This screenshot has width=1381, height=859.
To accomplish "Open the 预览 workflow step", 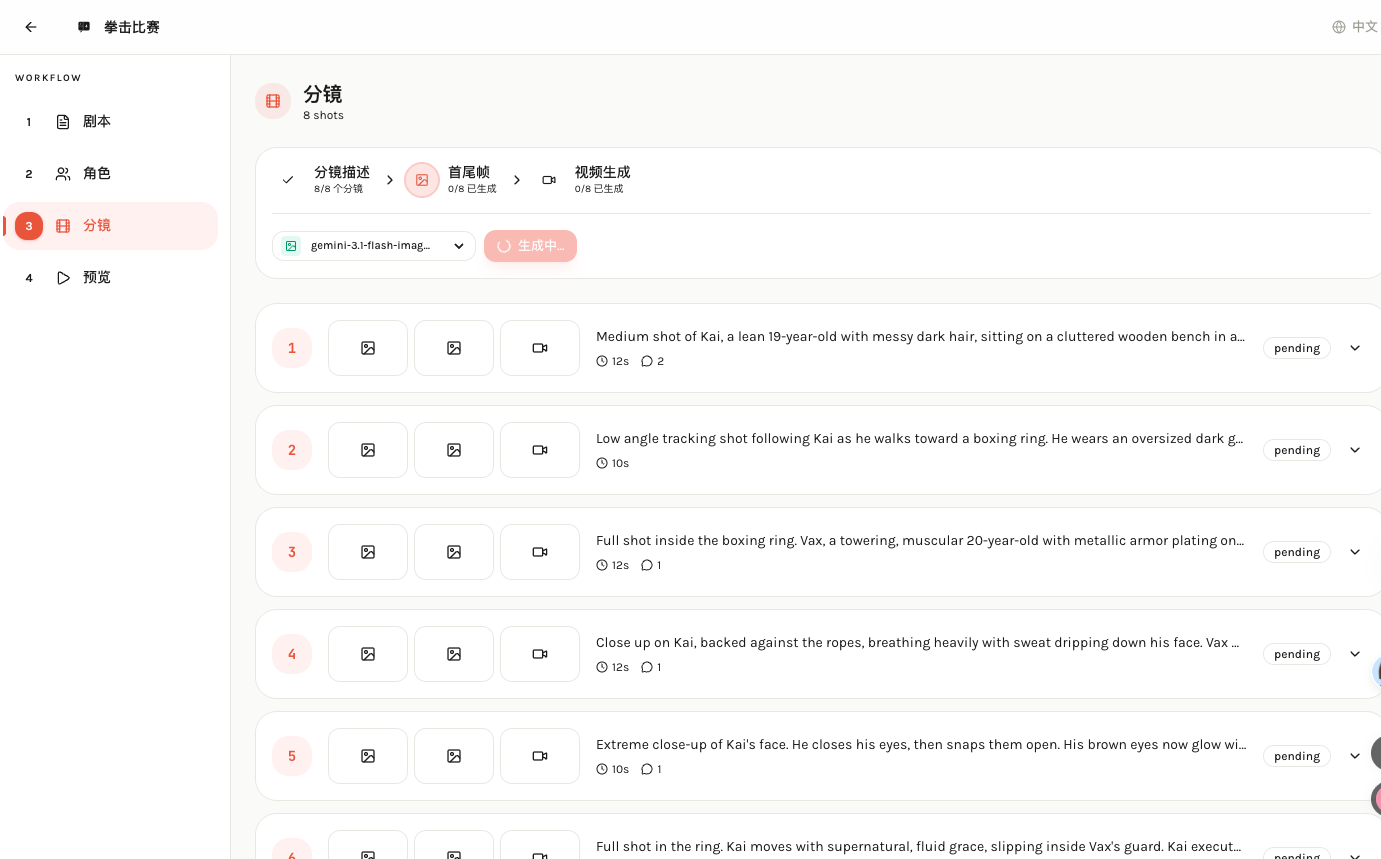I will pyautogui.click(x=97, y=278).
